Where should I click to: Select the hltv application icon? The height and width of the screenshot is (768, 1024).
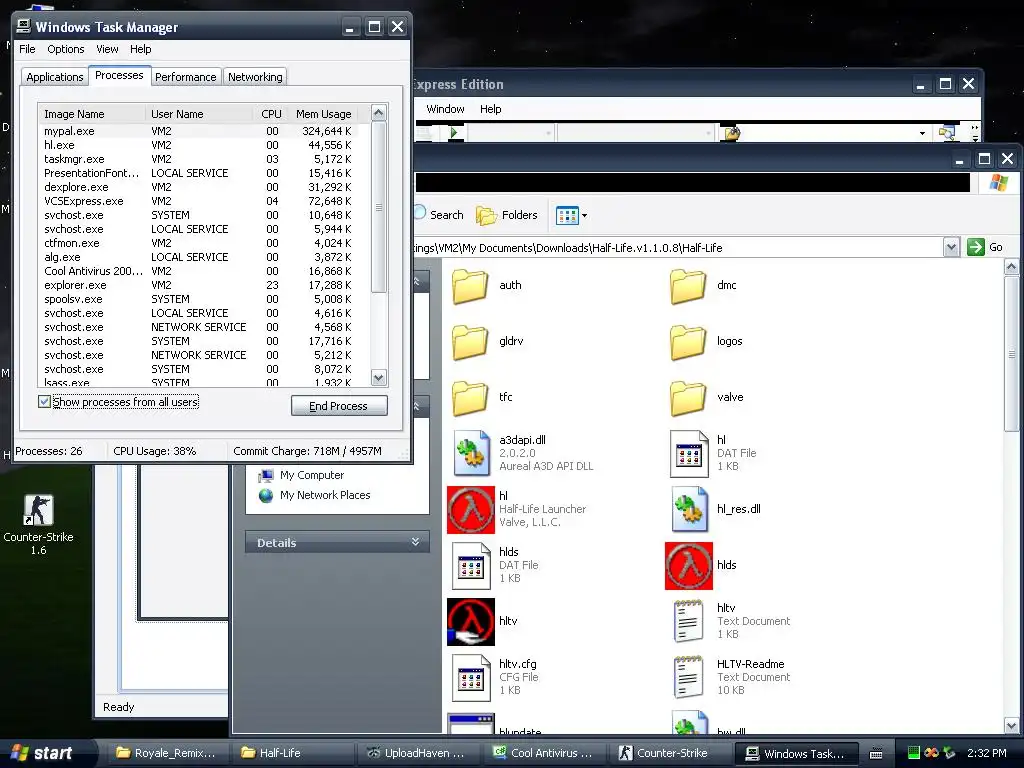point(471,622)
